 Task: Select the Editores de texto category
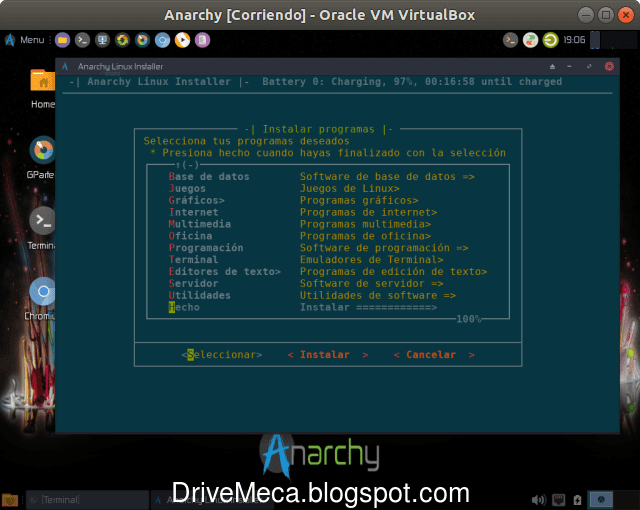tap(225, 271)
